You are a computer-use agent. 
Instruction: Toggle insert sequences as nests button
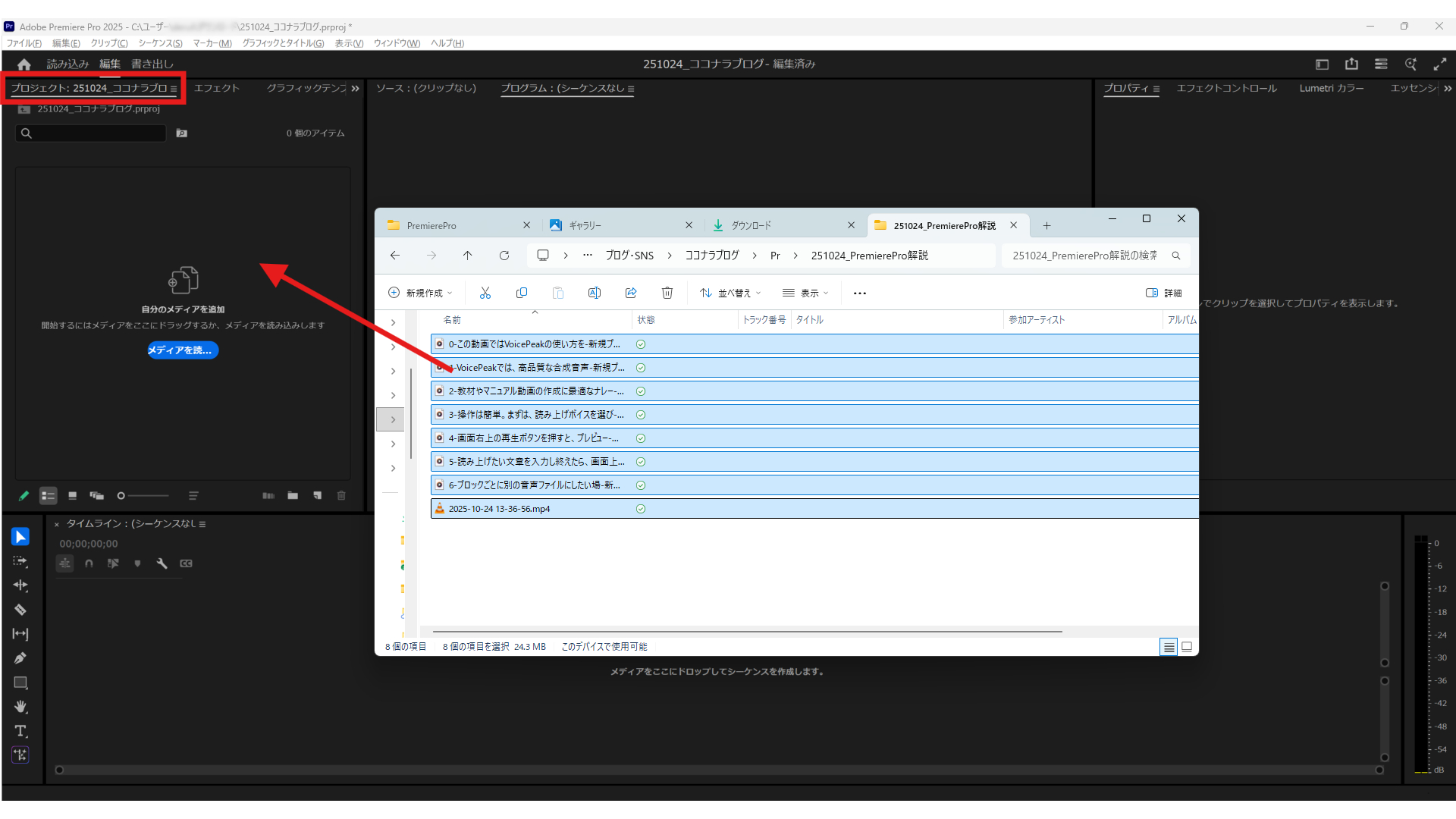[x=65, y=563]
